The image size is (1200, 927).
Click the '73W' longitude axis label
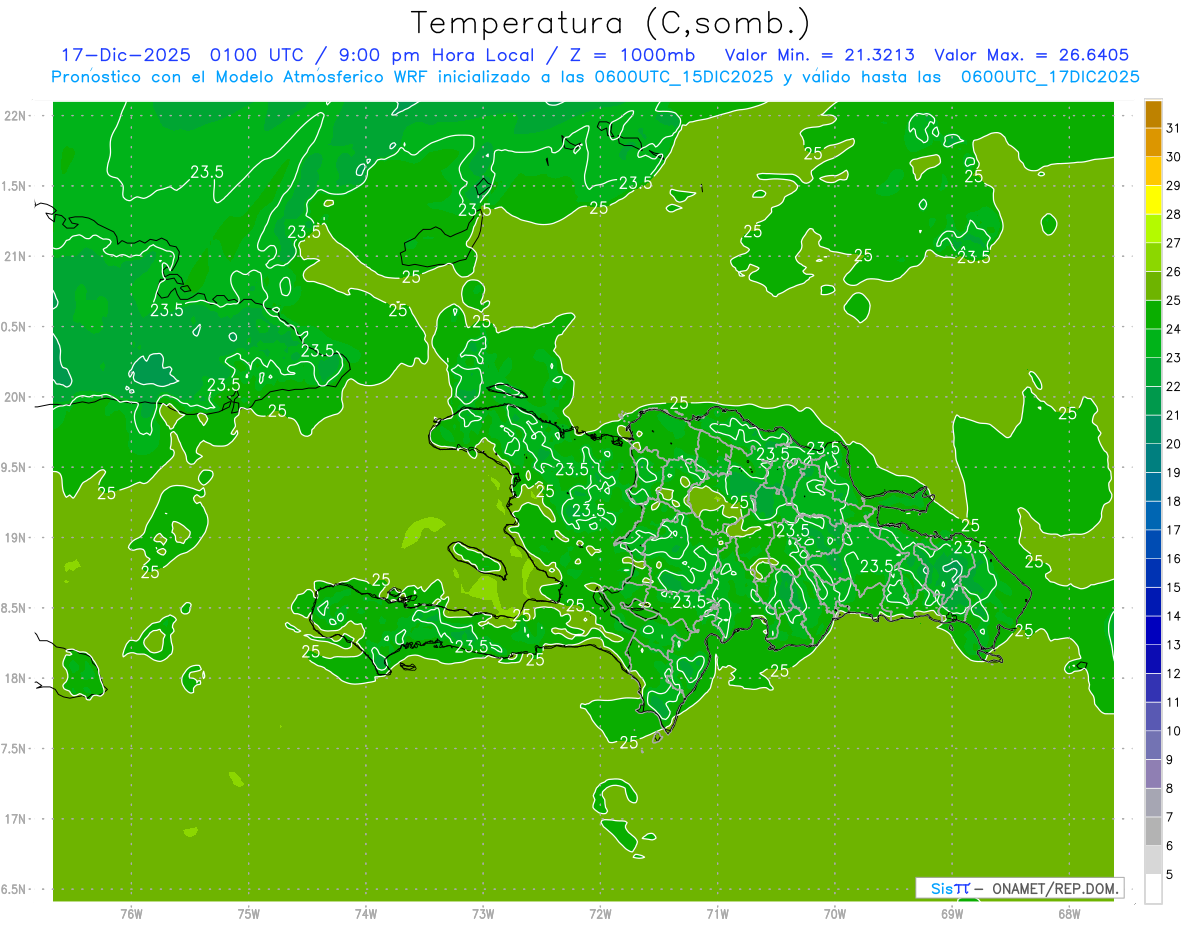coord(483,913)
